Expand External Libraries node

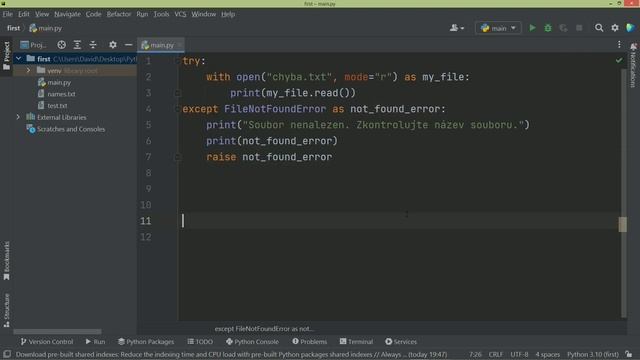18,117
